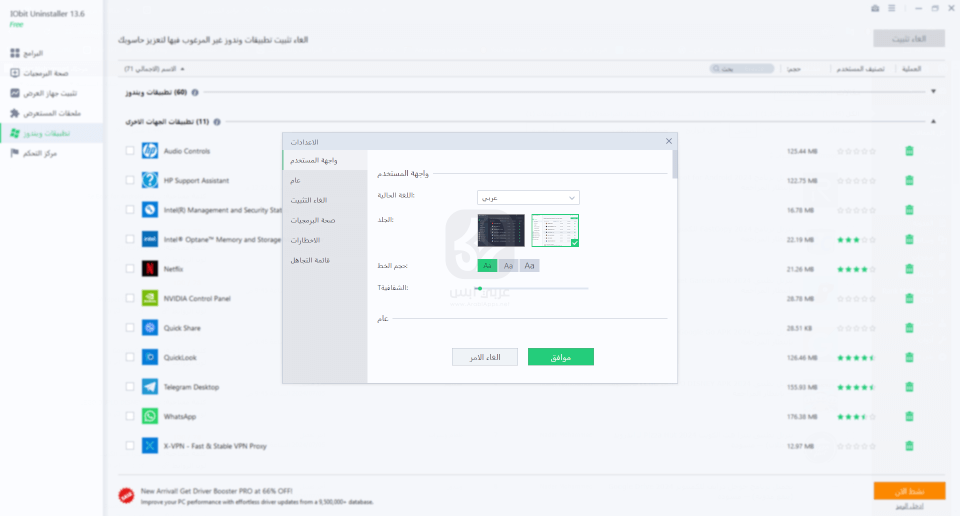Tick the Audio Controls checkbox

[x=130, y=151]
